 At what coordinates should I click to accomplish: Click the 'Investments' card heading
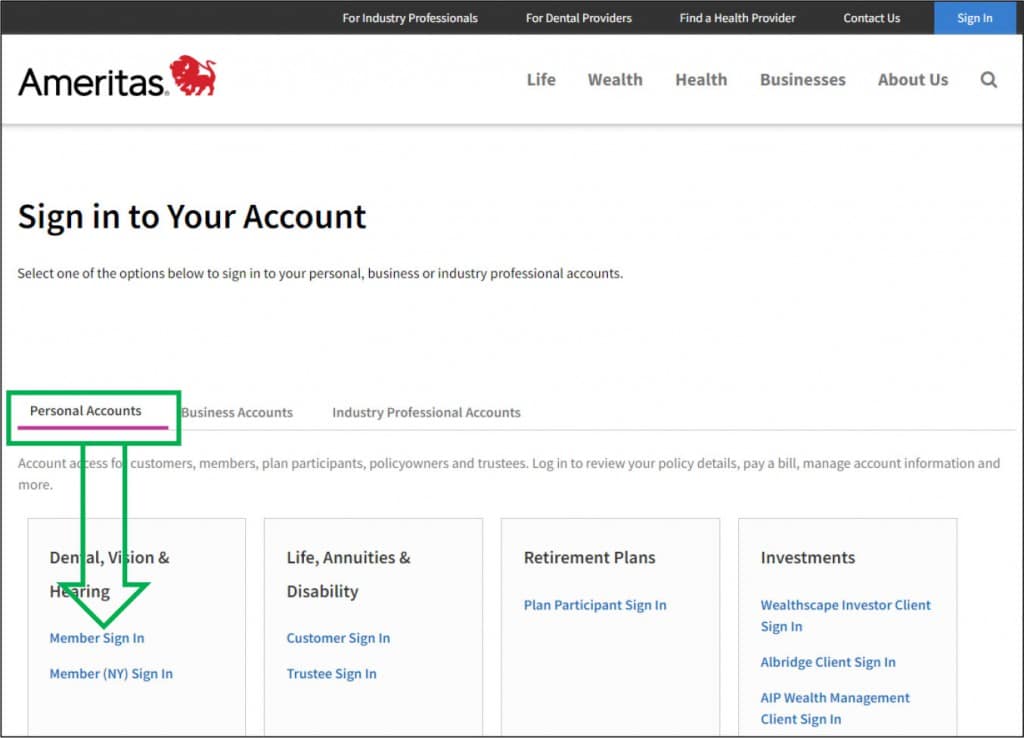point(807,558)
